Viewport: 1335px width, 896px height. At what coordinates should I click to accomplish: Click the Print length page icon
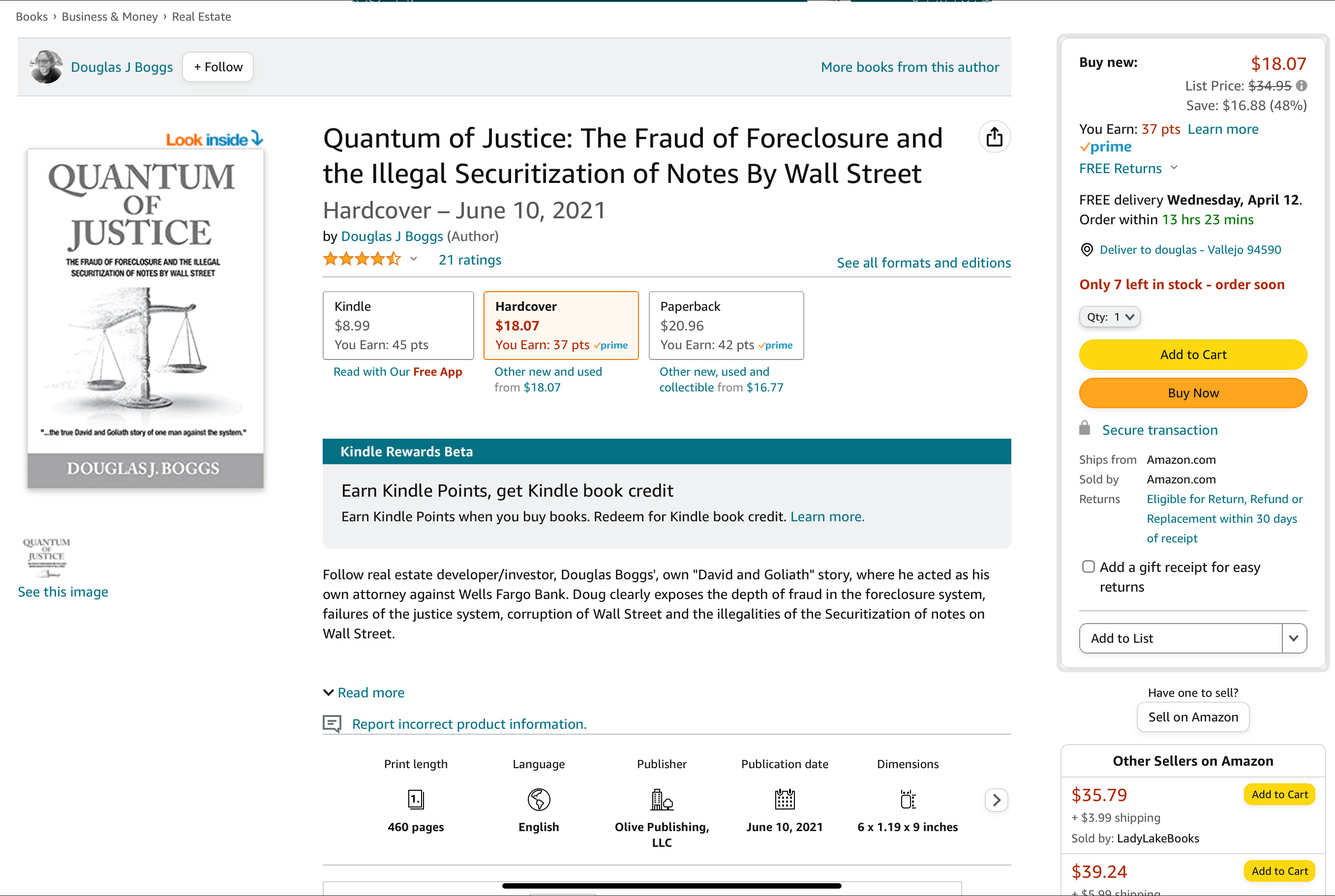(416, 800)
